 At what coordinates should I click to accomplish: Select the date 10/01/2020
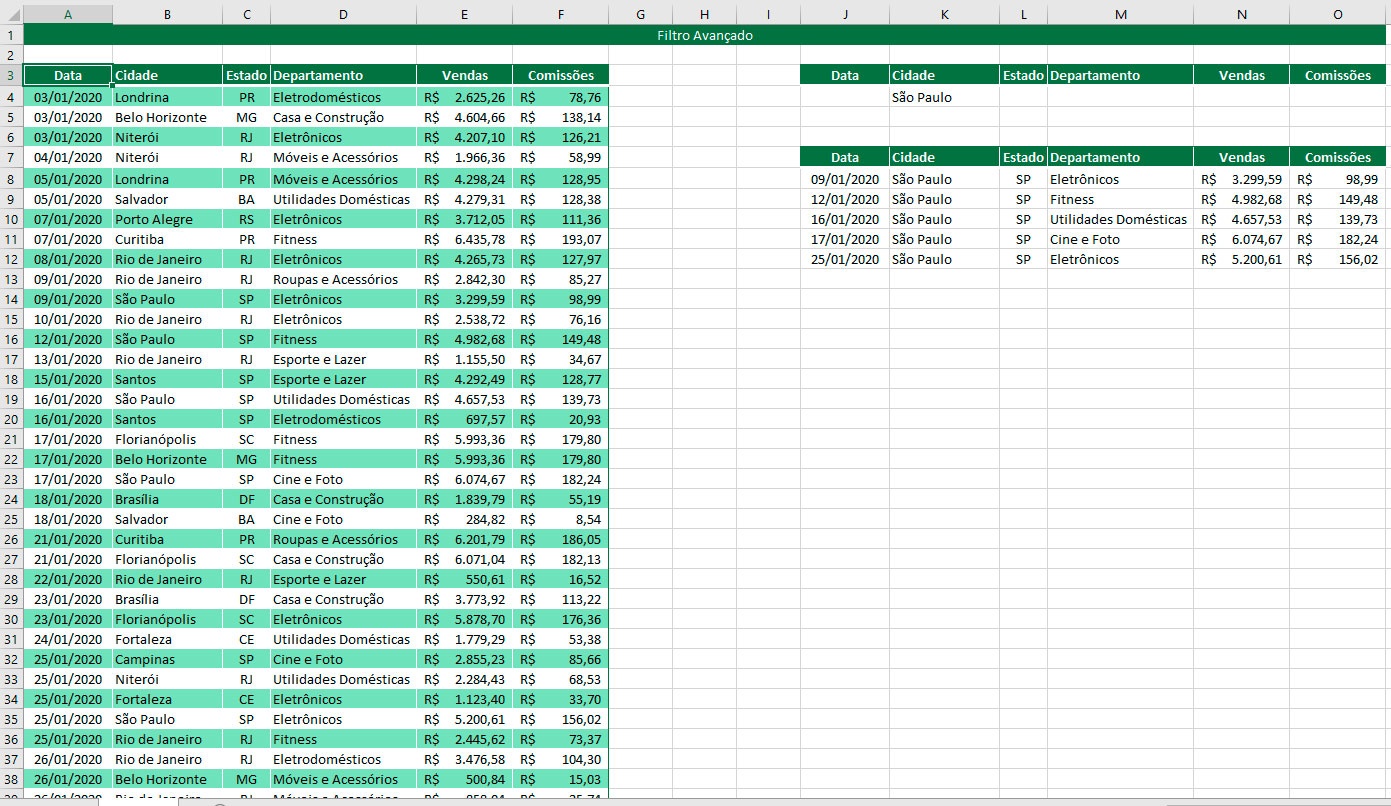(68, 319)
